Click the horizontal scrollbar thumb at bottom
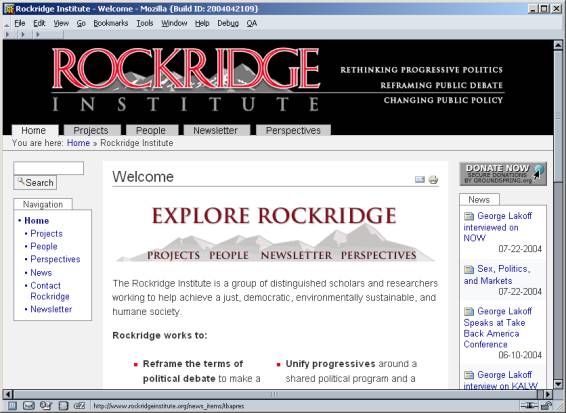Screen dimensions: 566x413 275,394
